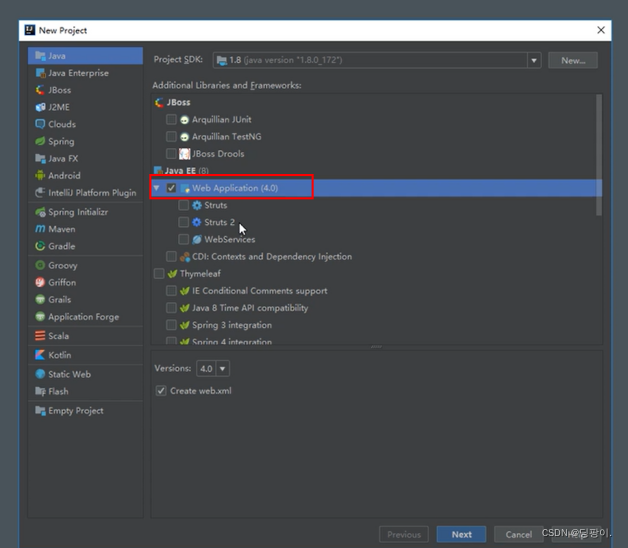Click the New... SDK button

tap(573, 60)
